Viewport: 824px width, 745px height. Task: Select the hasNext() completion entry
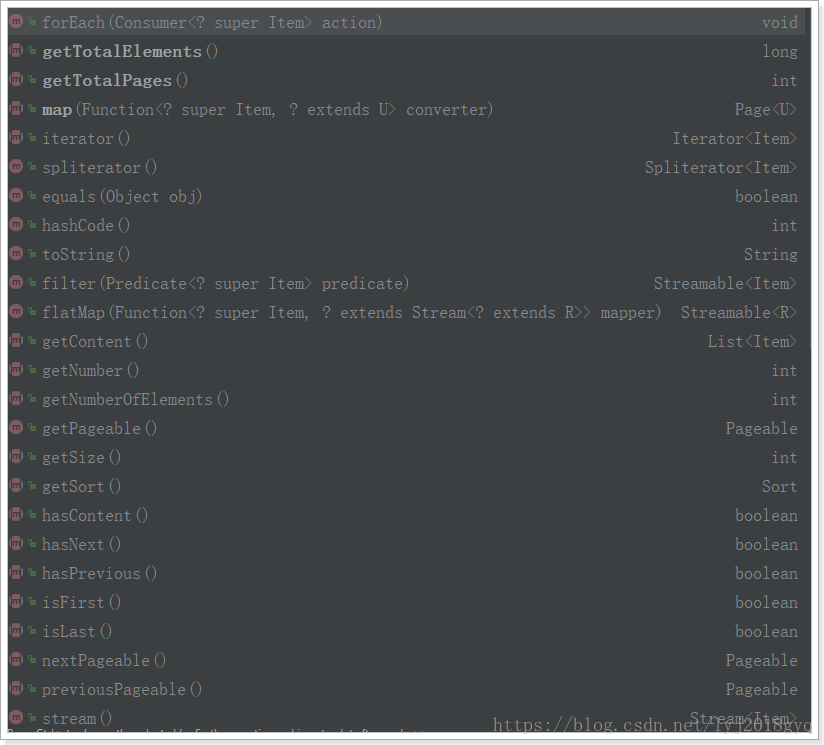click(406, 544)
